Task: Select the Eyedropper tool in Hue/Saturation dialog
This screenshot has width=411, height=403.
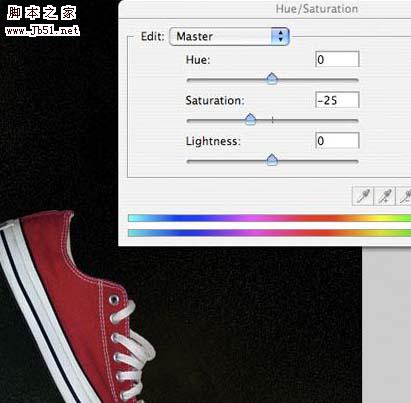Action: pos(363,196)
